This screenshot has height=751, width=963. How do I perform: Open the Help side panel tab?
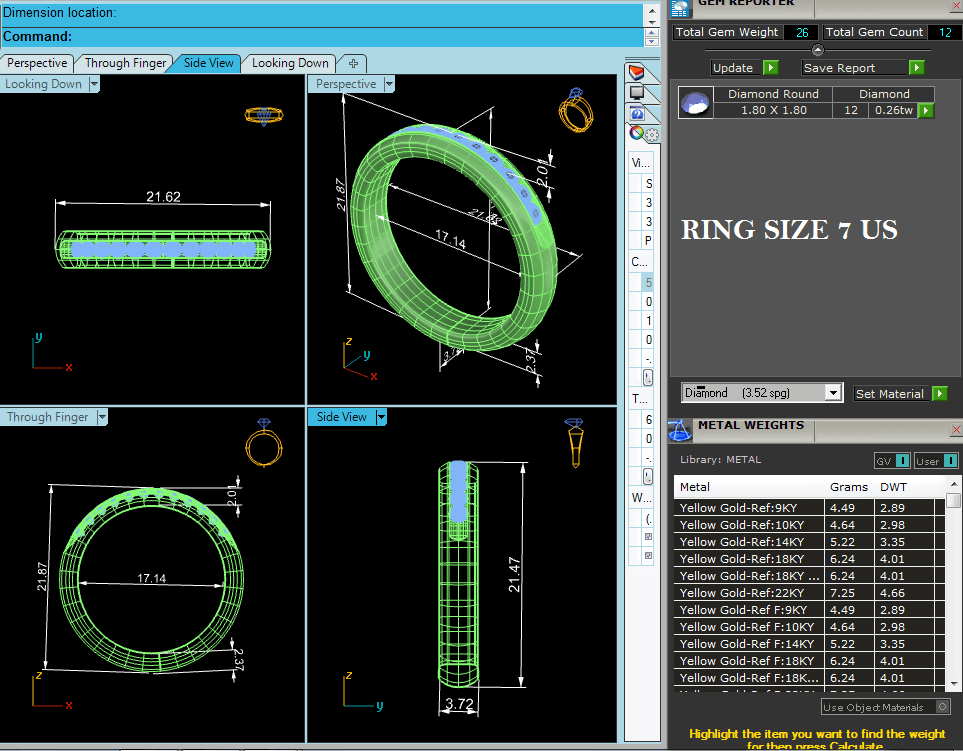click(637, 114)
